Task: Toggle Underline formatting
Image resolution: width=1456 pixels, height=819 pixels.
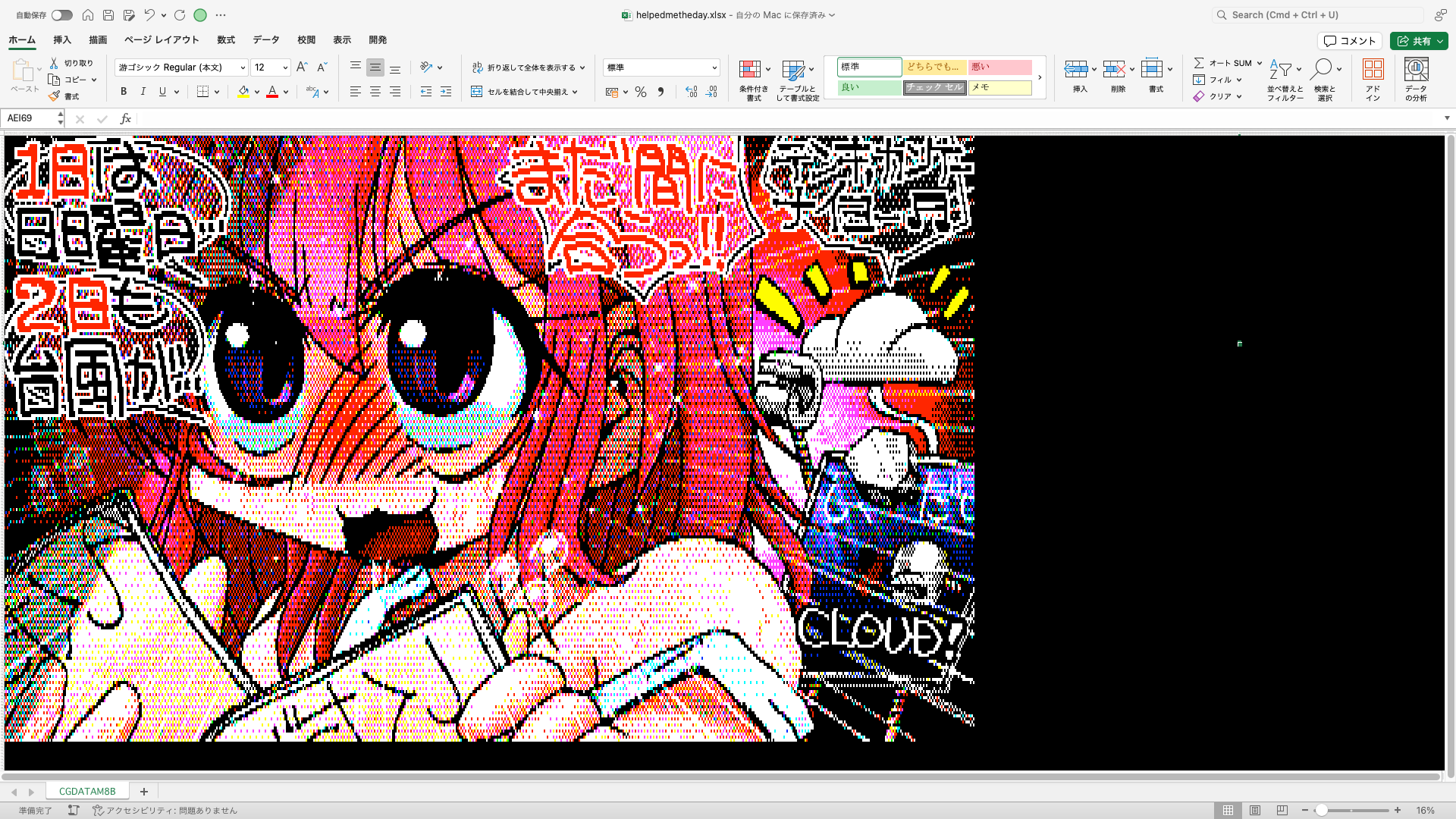Action: [162, 92]
